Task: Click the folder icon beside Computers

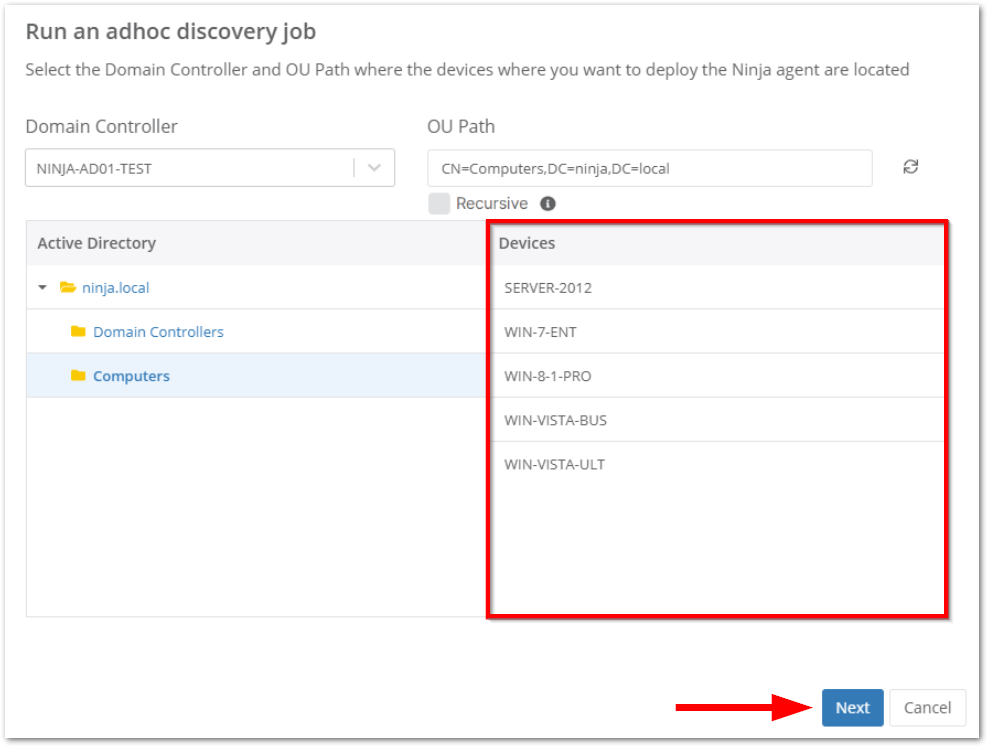Action: tap(81, 375)
